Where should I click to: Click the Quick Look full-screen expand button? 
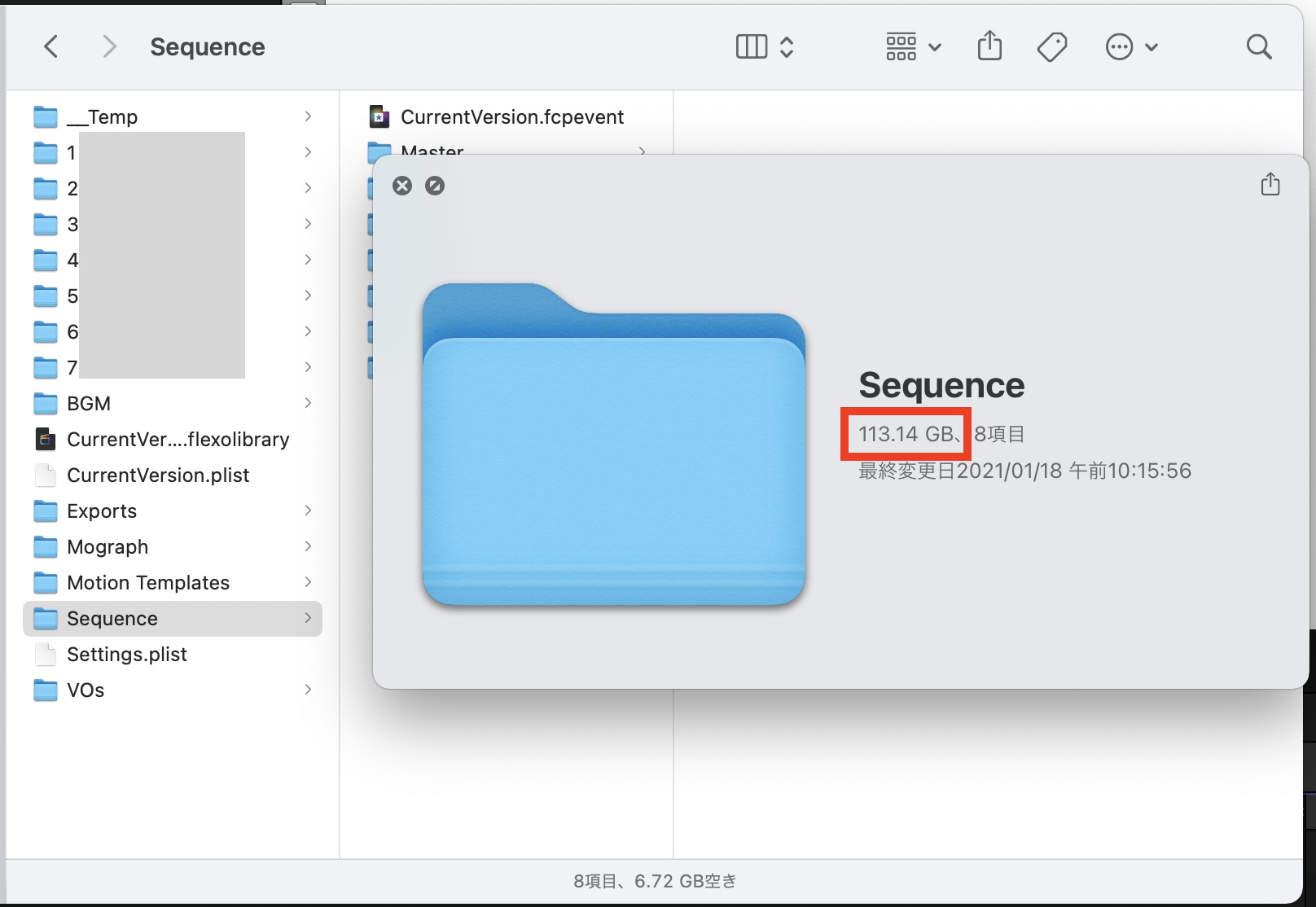(435, 186)
